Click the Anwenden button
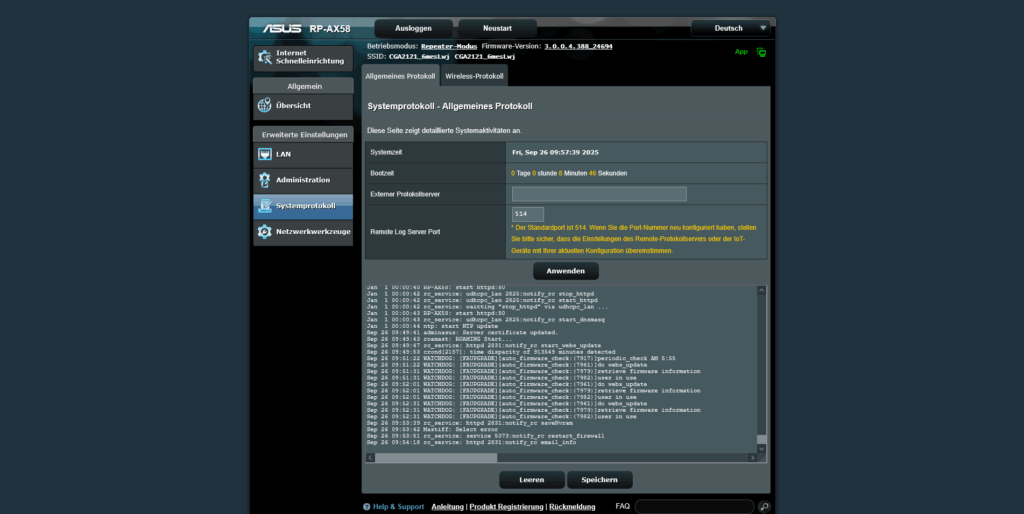 566,271
